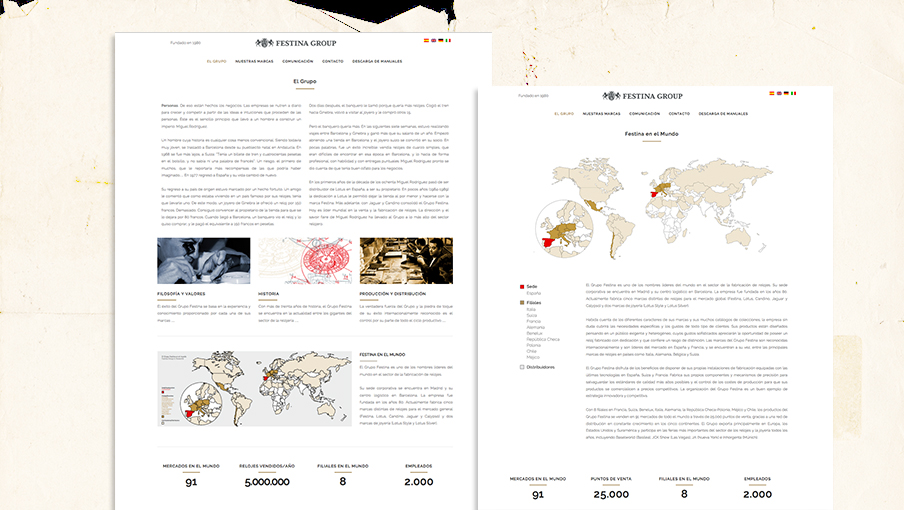Click Producción y Distribución heading link
The height and width of the screenshot is (510, 905).
[x=392, y=294]
